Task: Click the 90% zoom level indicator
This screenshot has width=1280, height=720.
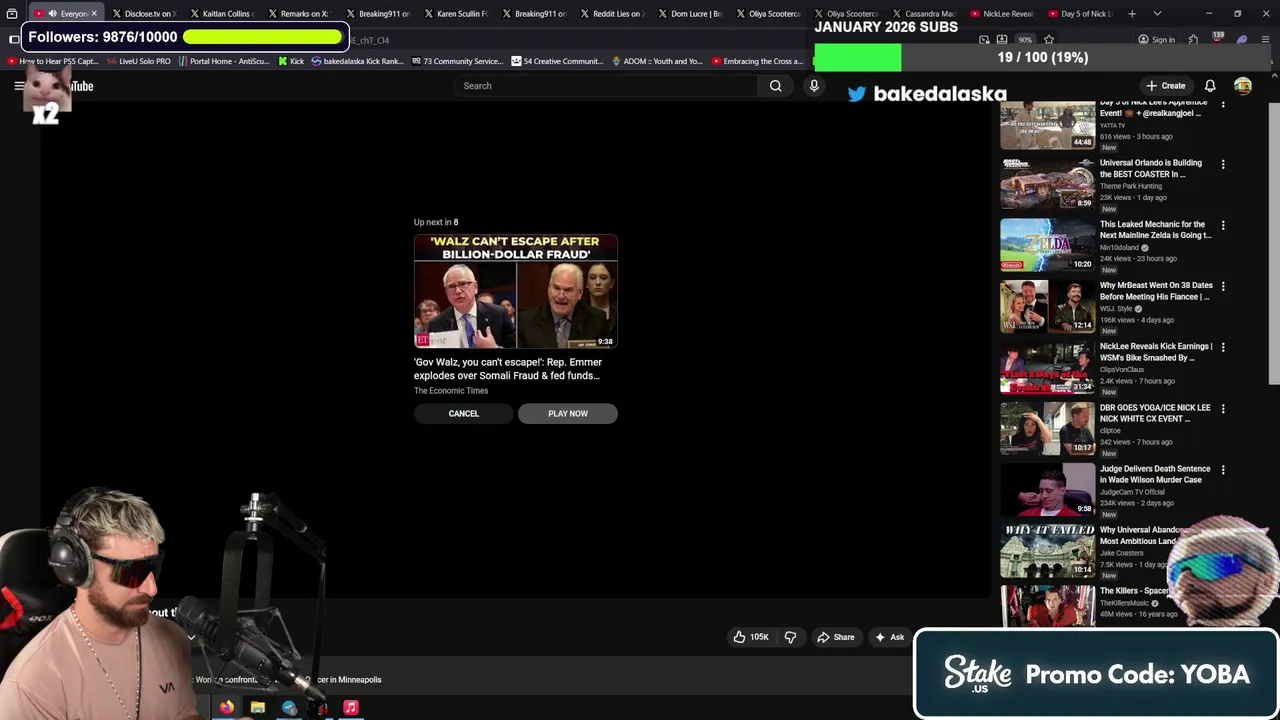Action: coord(1025,40)
